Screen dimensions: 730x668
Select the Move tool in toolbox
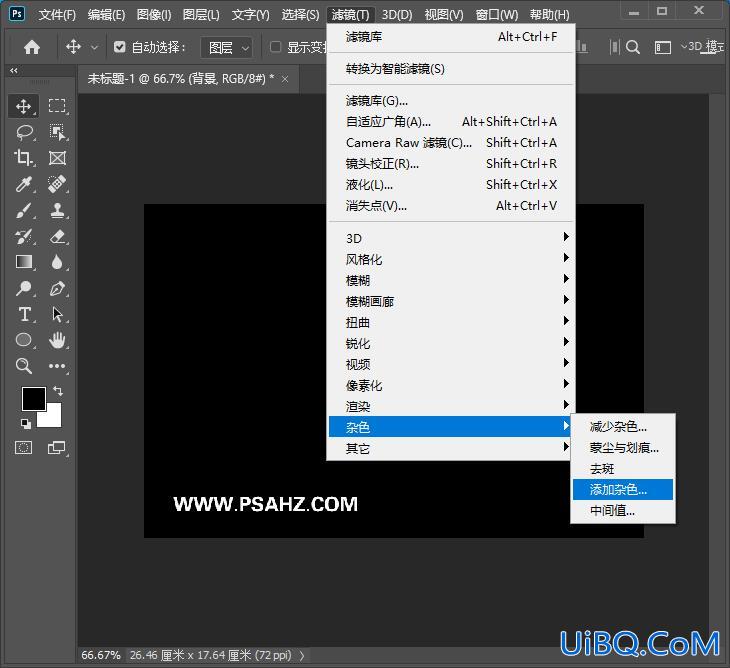coord(23,106)
